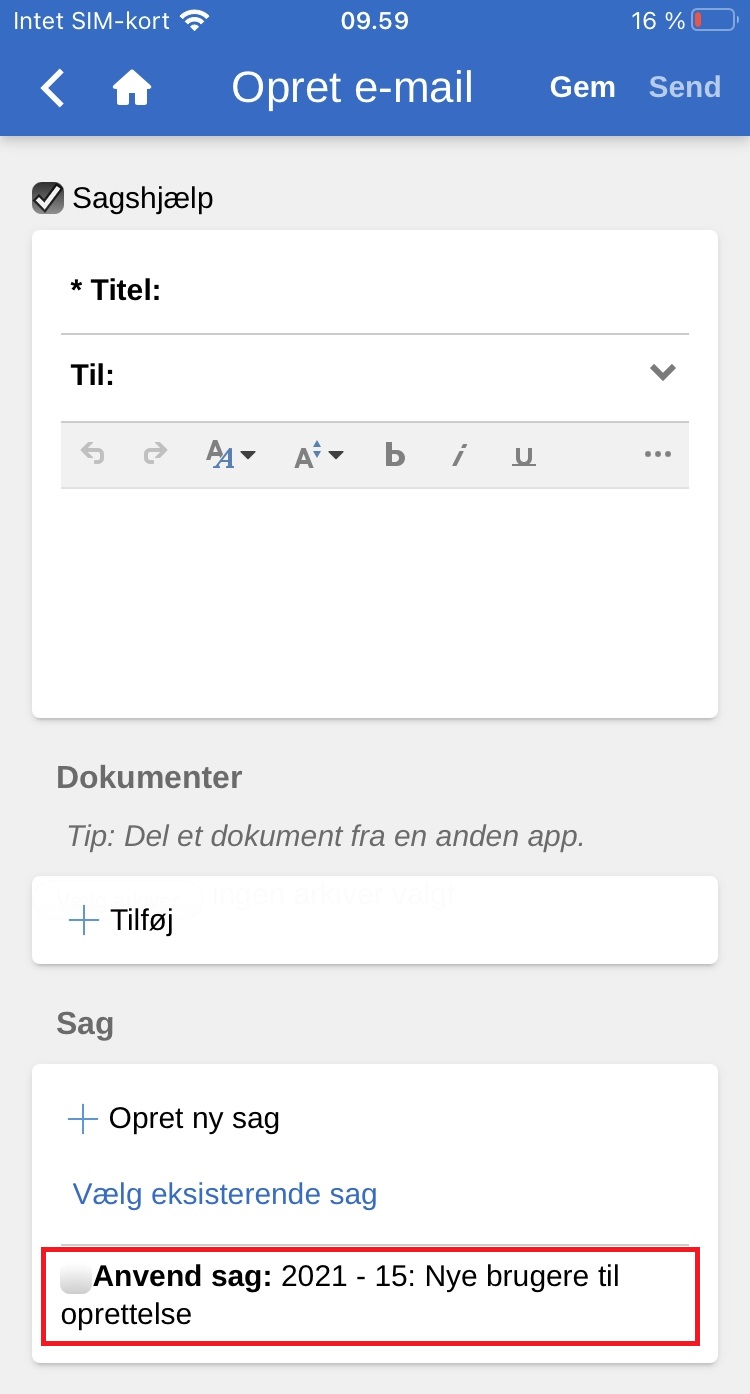Check the Anvend sag checkbox

click(x=76, y=1278)
